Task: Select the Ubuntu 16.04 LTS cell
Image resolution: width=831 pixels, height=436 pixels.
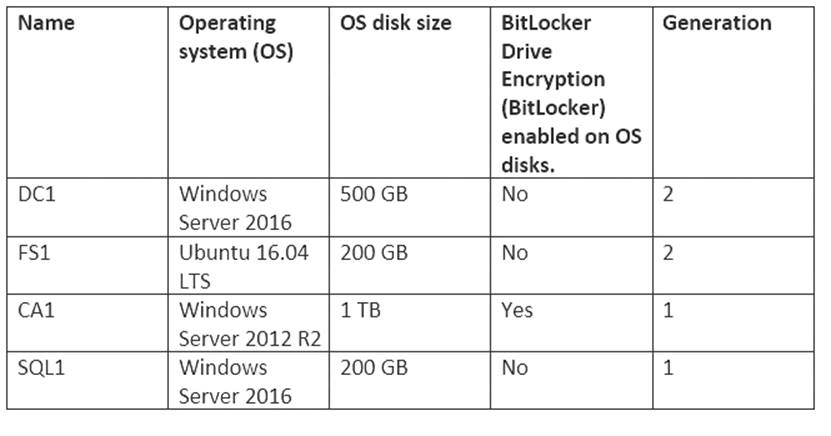Action: click(244, 267)
